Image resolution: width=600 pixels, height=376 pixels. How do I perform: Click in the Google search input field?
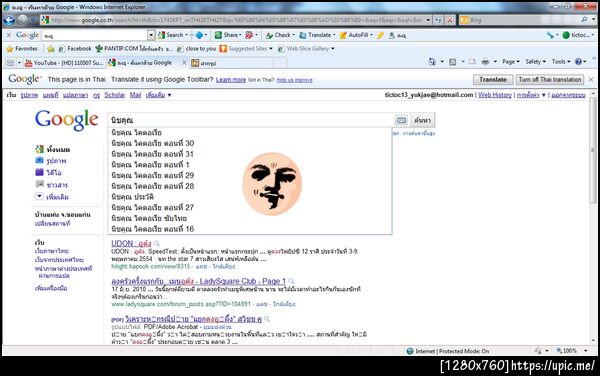[251, 120]
